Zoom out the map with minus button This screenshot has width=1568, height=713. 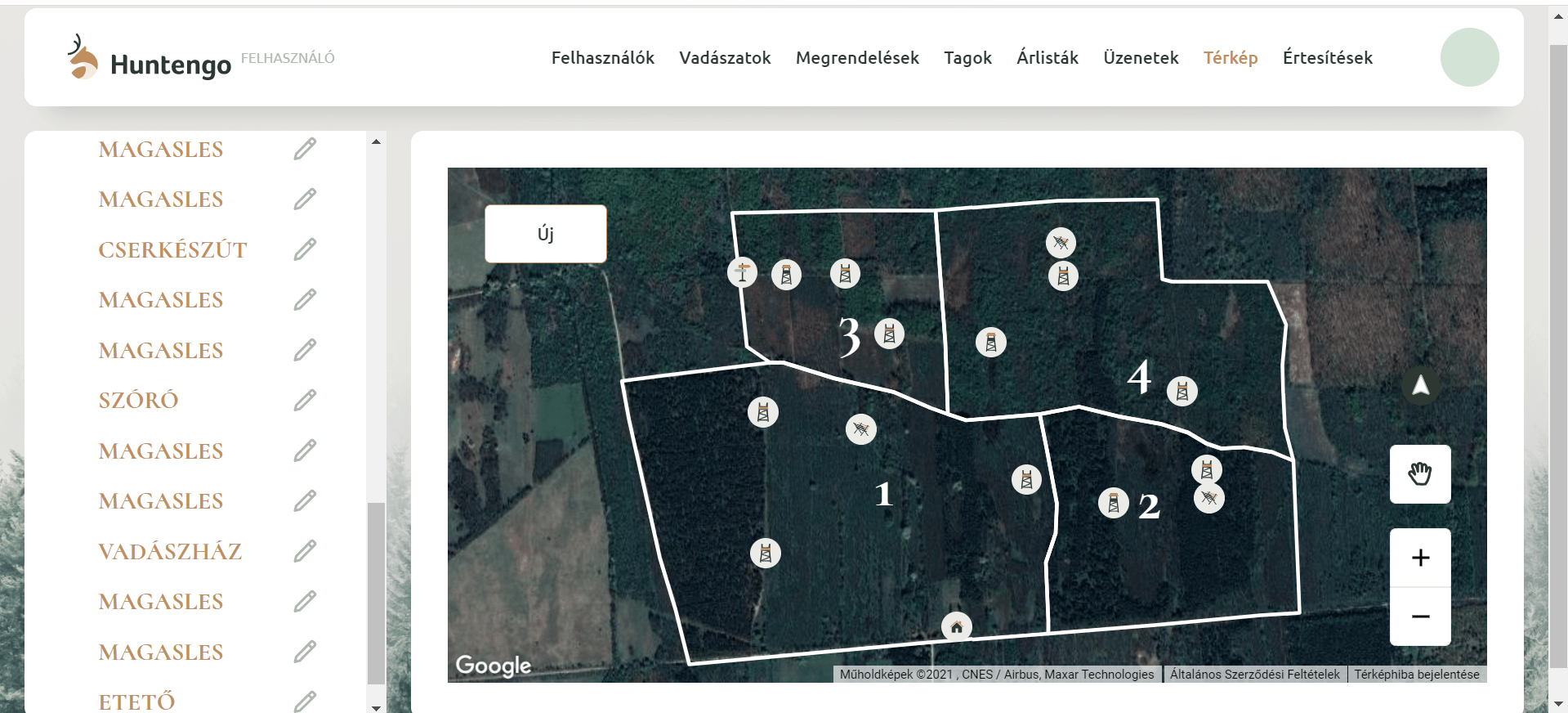point(1420,617)
